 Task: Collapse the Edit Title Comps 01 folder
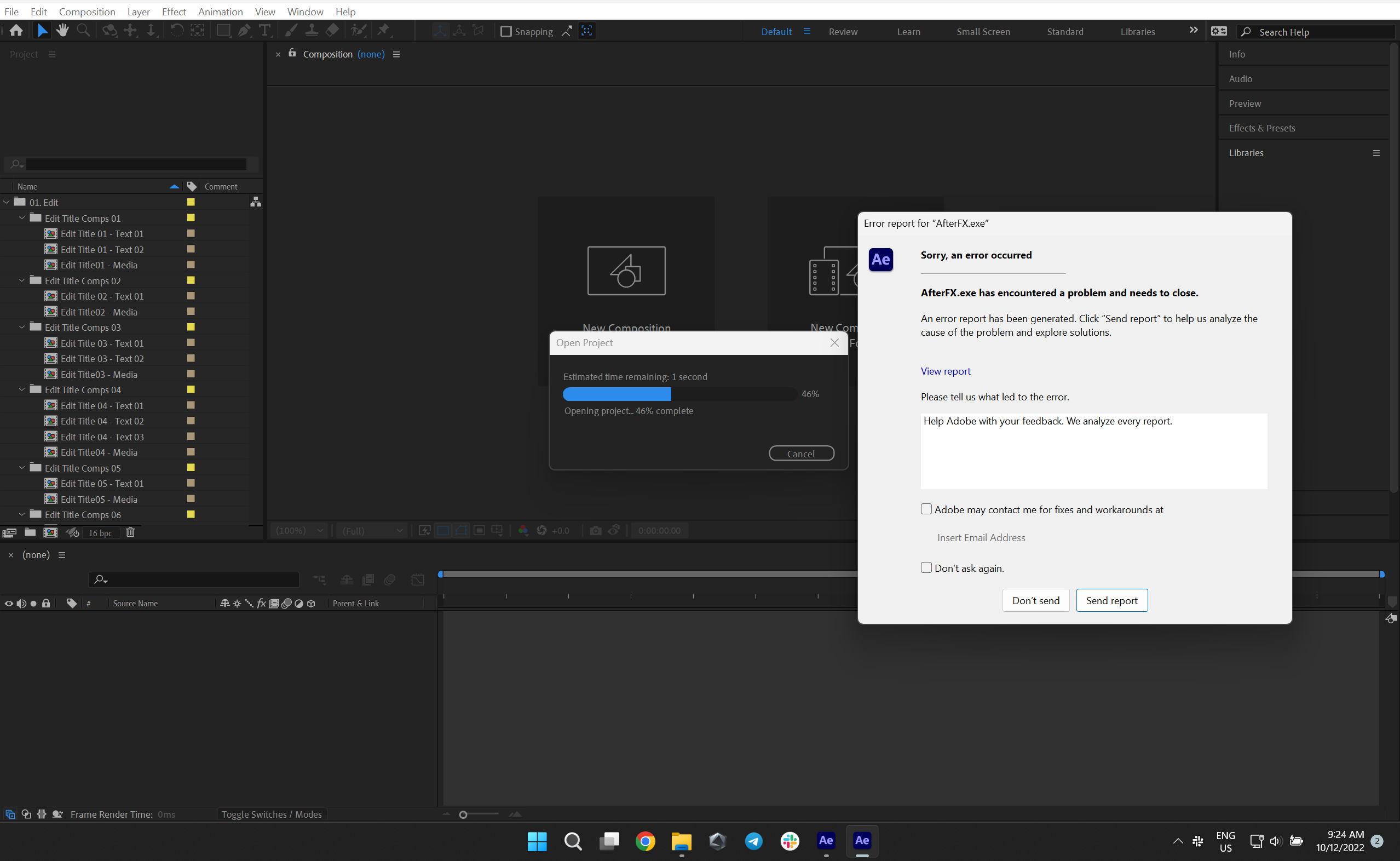click(21, 217)
